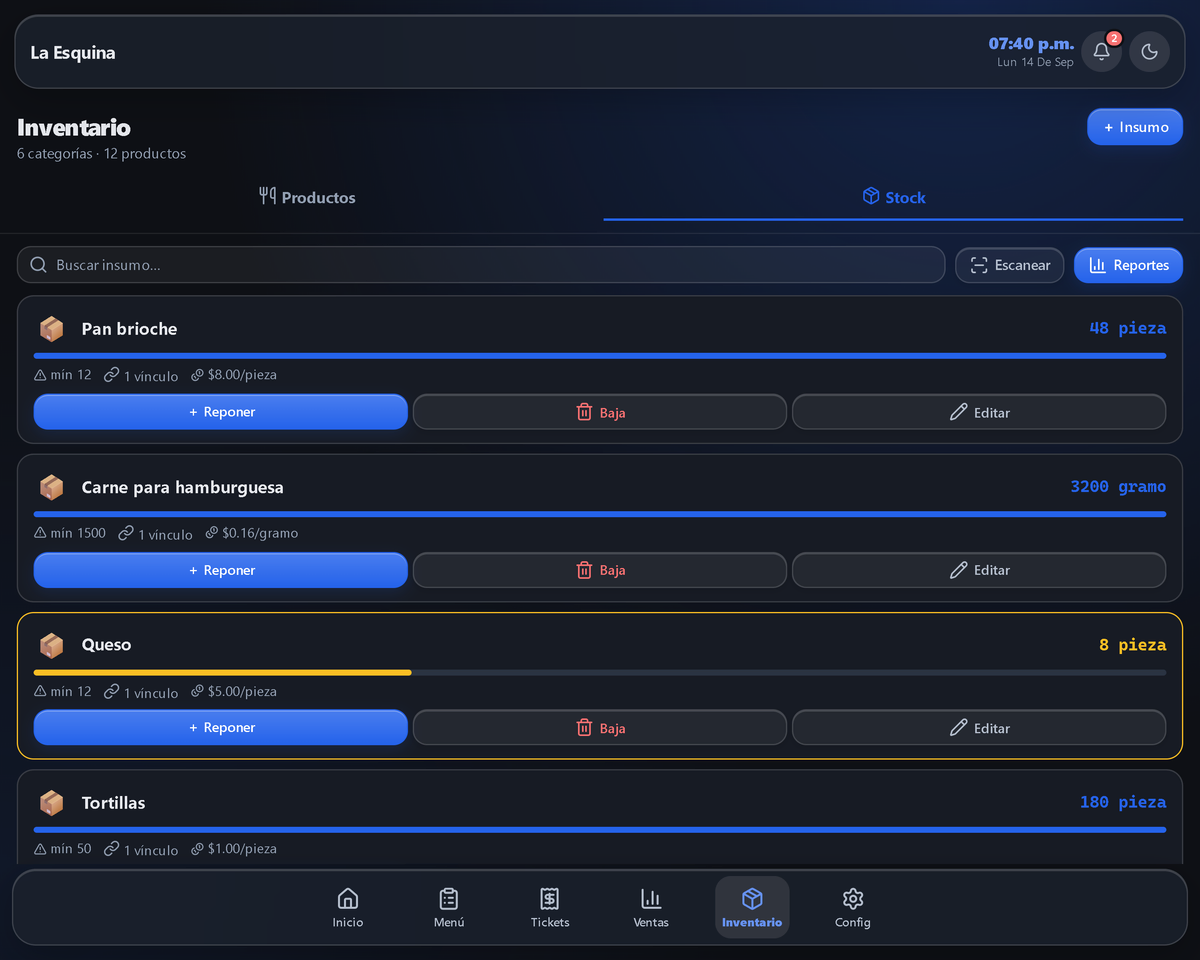Click the Carne para hamburguesa box icon
The image size is (1200, 960).
pos(51,487)
